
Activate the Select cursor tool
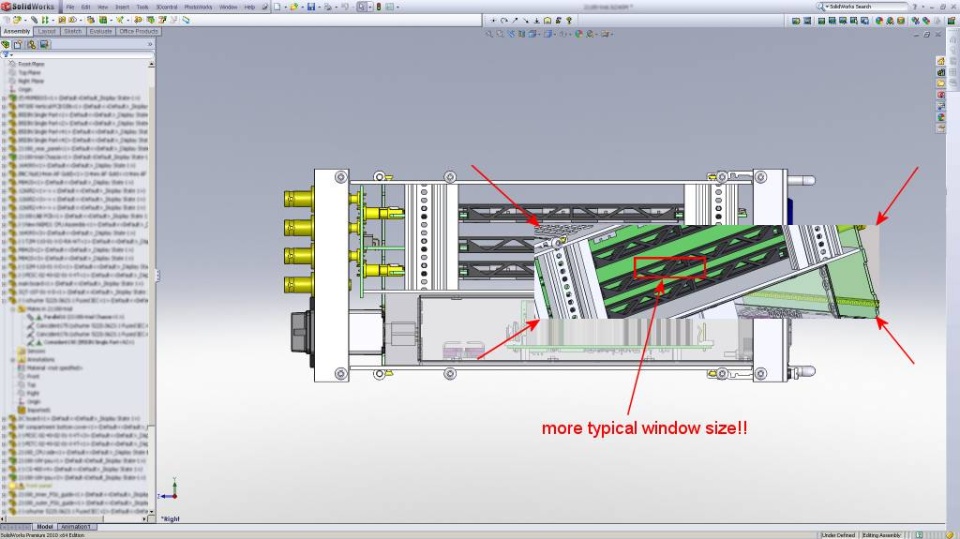(x=362, y=7)
